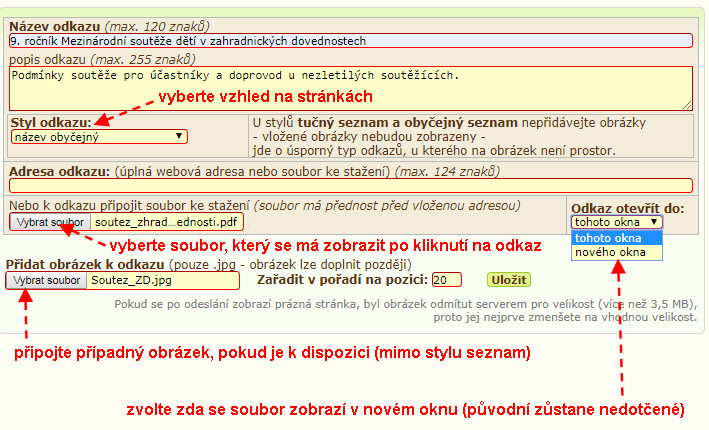Viewport: 709px width, 430px height.
Task: Open the Styl odkazu dropdown
Action: click(x=98, y=137)
